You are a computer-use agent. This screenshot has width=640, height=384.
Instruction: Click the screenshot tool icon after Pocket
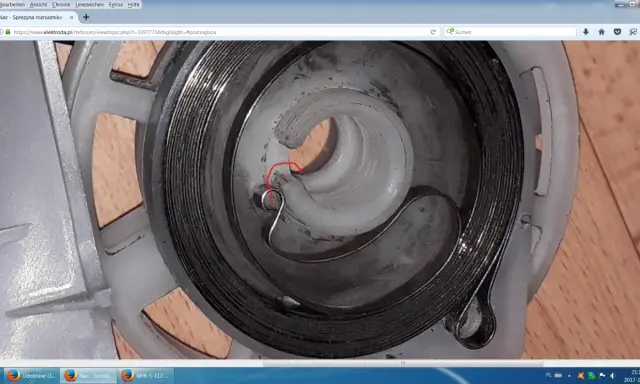click(x=633, y=32)
